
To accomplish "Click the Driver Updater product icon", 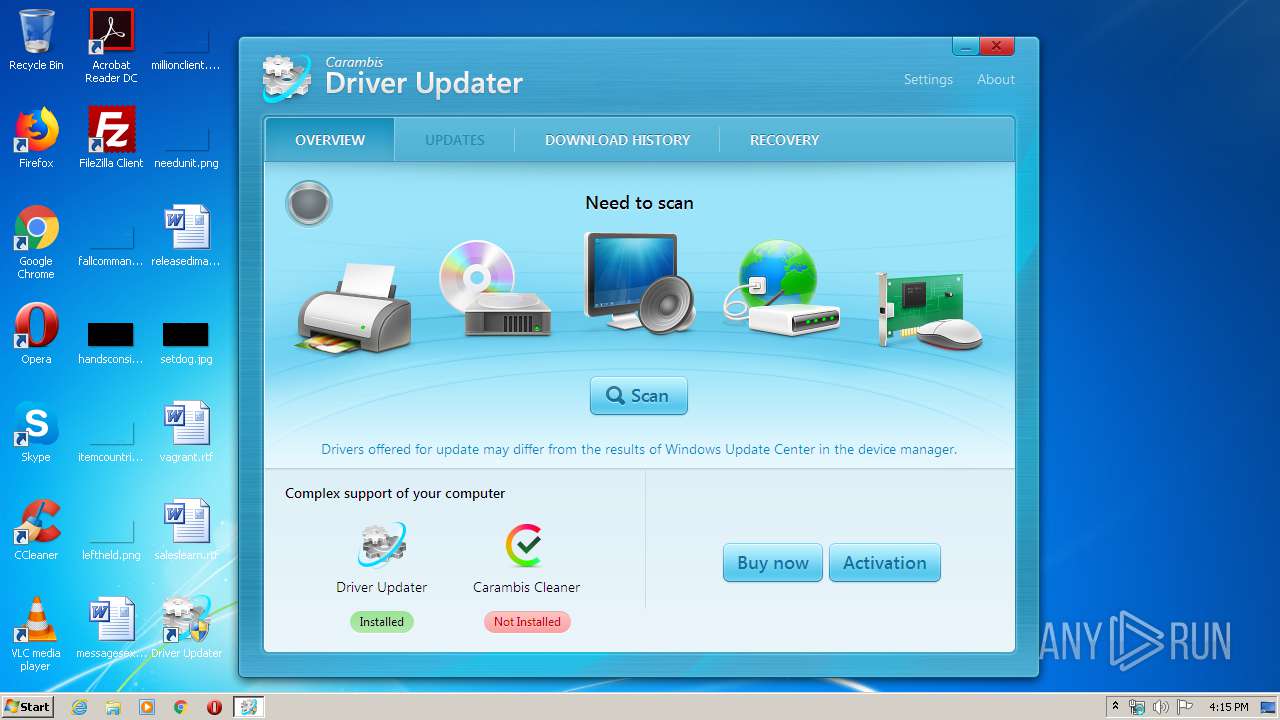I will pos(382,545).
